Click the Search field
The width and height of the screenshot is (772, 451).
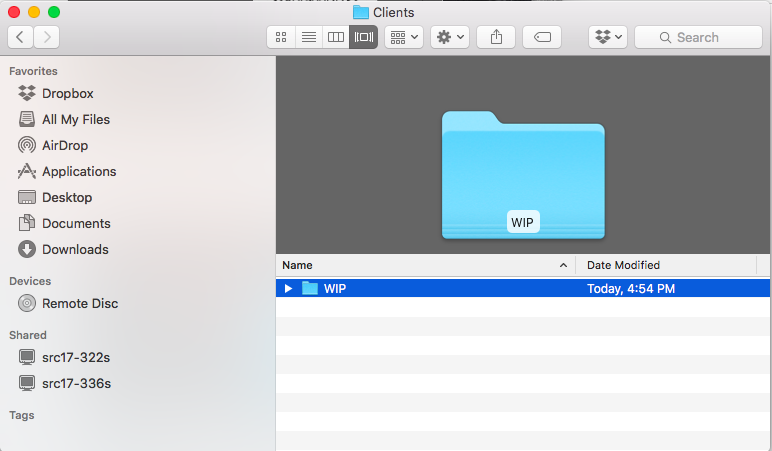click(698, 37)
